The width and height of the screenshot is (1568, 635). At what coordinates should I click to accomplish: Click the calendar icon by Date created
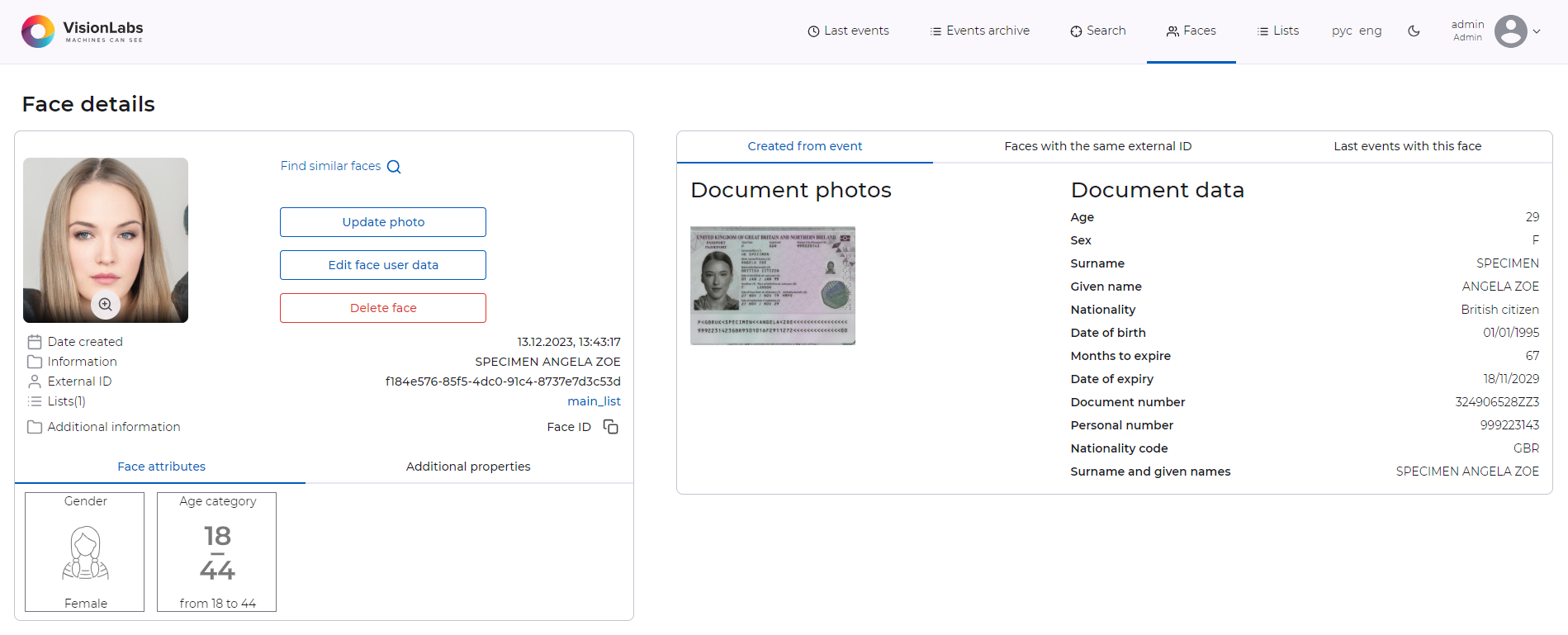click(x=35, y=342)
